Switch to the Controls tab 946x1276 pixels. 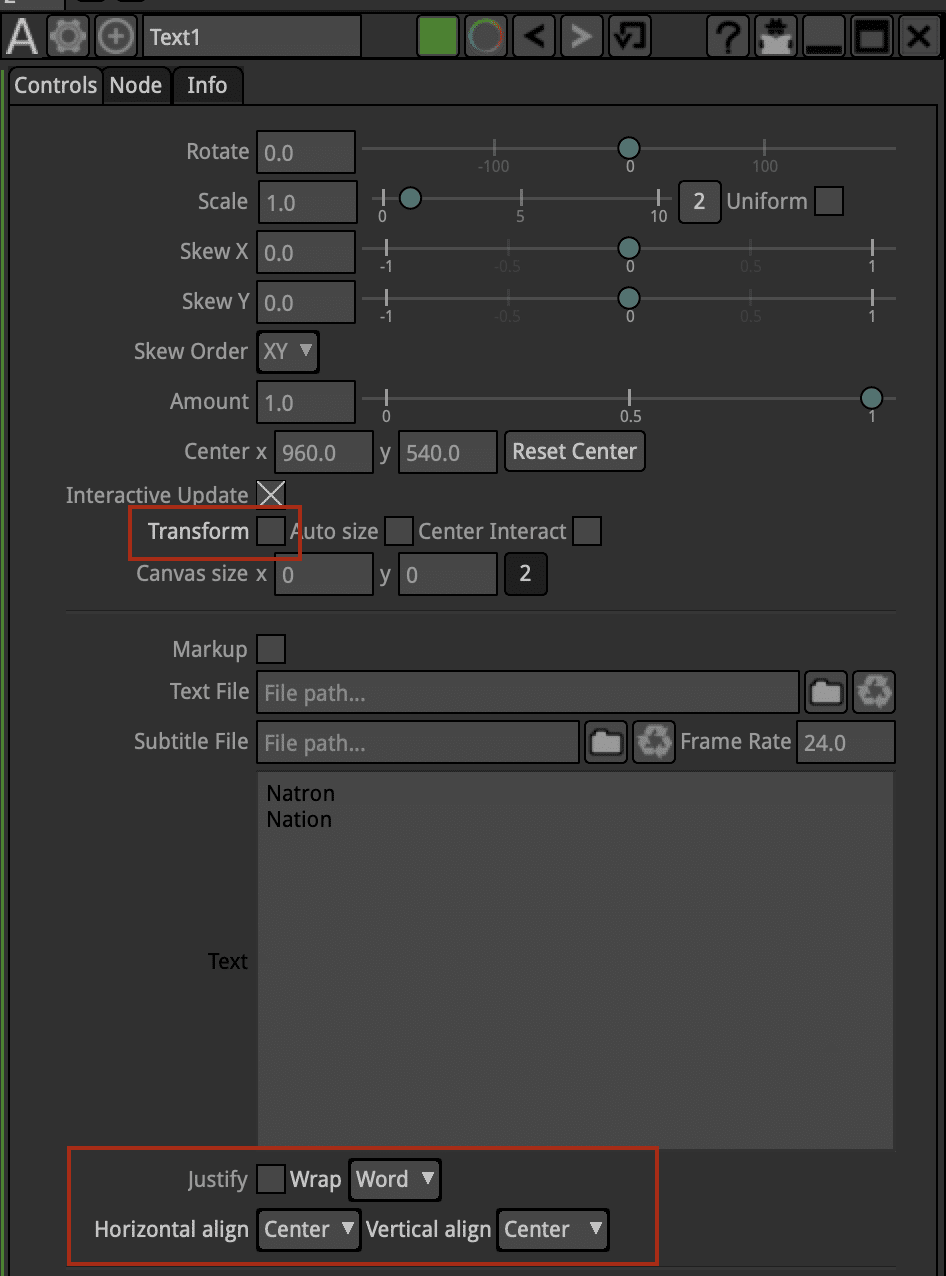pyautogui.click(x=55, y=85)
